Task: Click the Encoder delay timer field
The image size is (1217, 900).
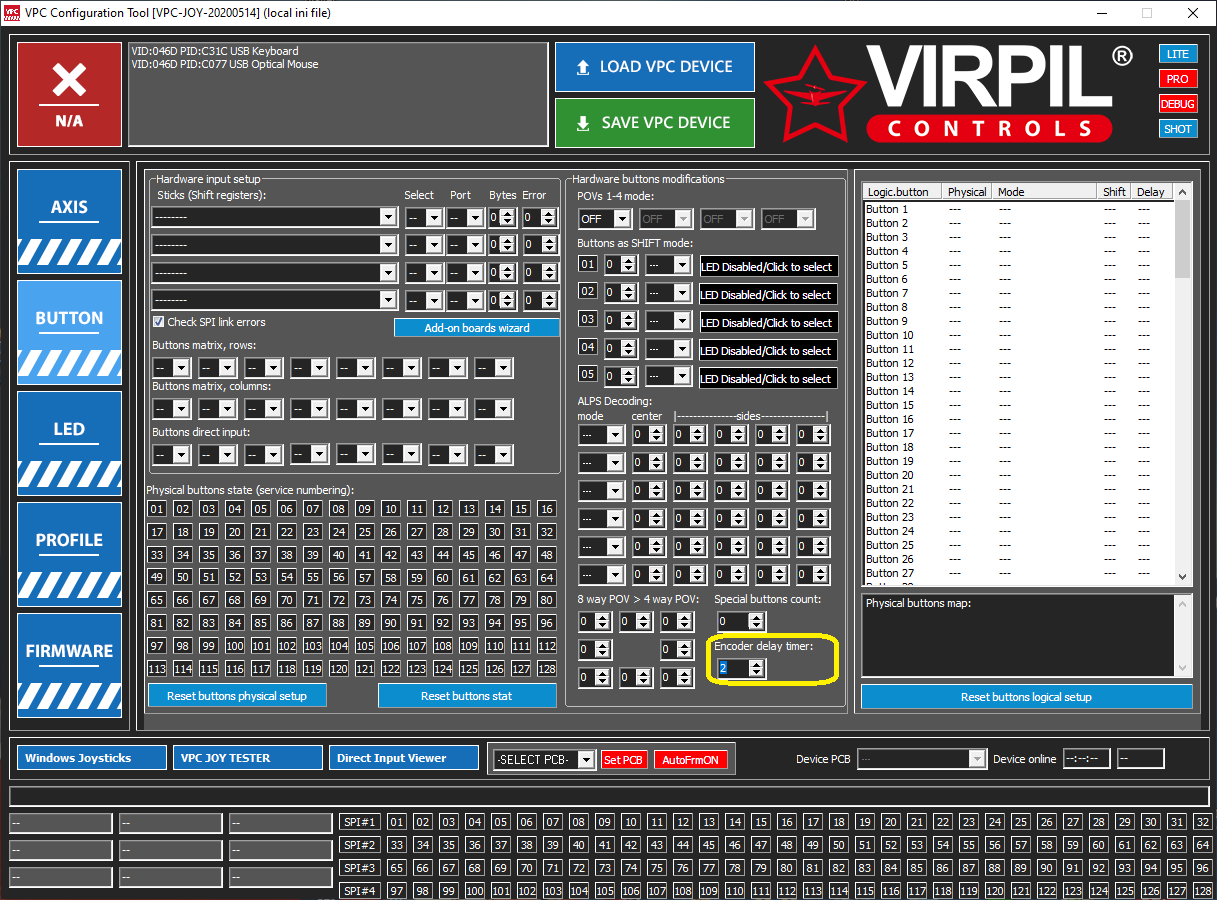Action: (x=741, y=668)
